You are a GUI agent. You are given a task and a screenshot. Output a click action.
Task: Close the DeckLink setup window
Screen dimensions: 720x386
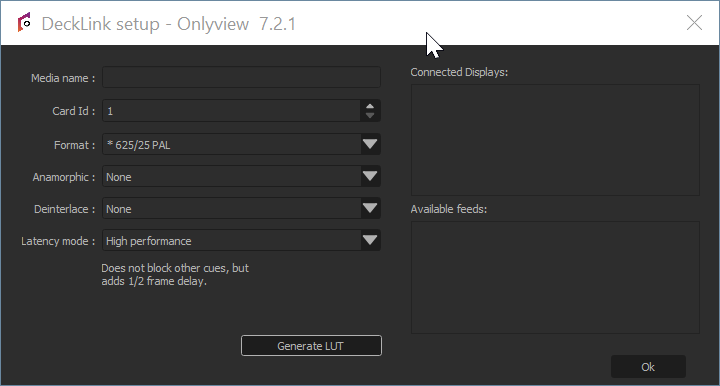[x=694, y=22]
